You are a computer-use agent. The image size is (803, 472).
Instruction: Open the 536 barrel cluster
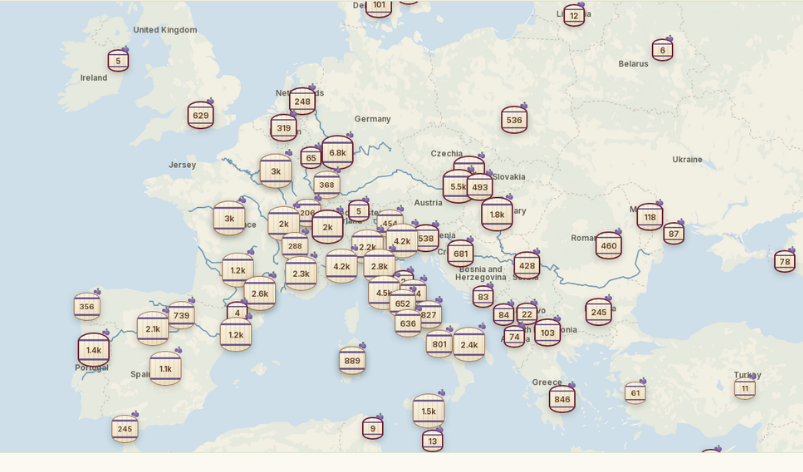coord(514,120)
